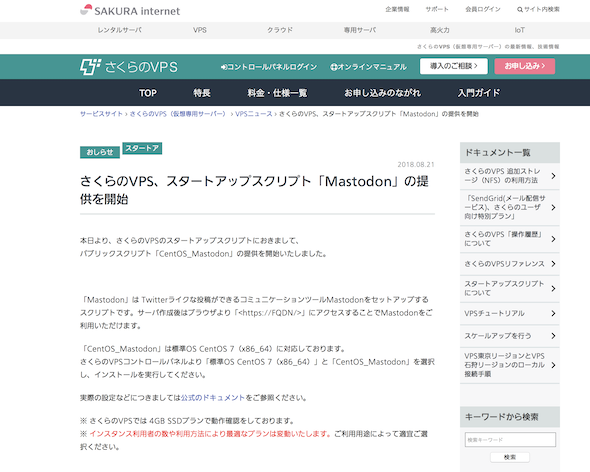590x472 pixels.
Task: Open the スケールアップを行う chevron entry
Action: 553,336
